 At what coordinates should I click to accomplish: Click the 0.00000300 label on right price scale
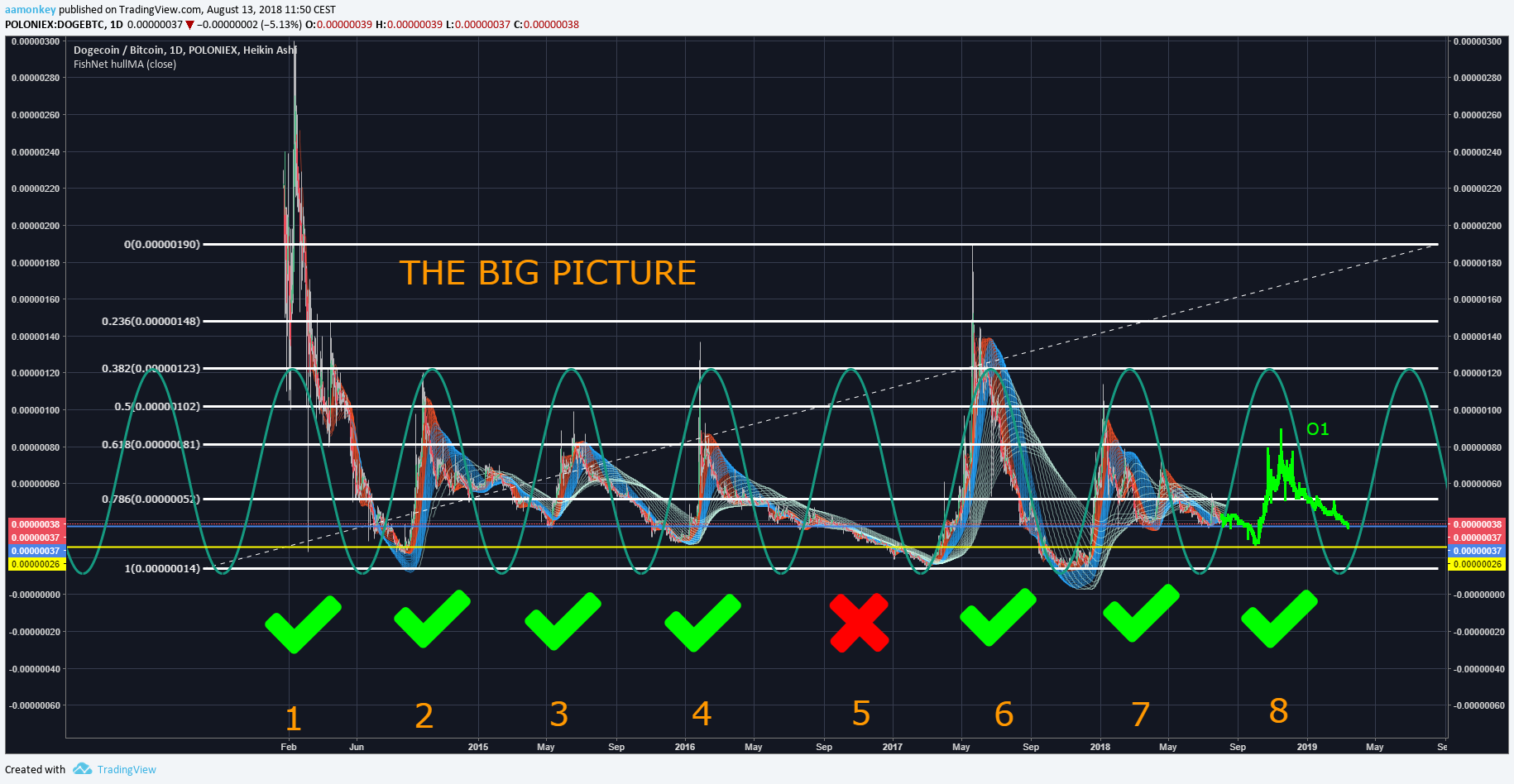coord(1477,41)
